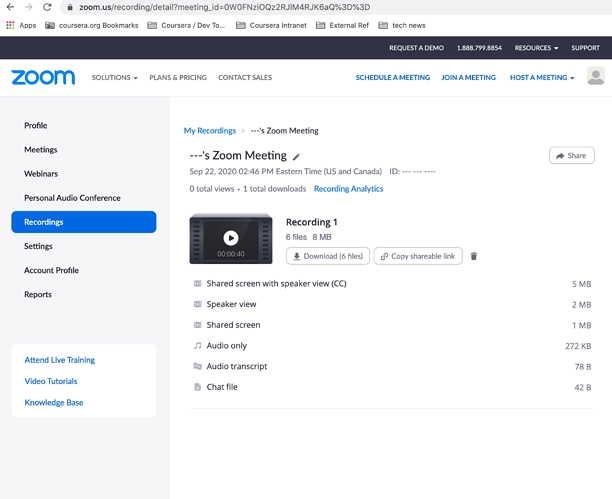Expand the Host a Meeting dropdown

542,78
